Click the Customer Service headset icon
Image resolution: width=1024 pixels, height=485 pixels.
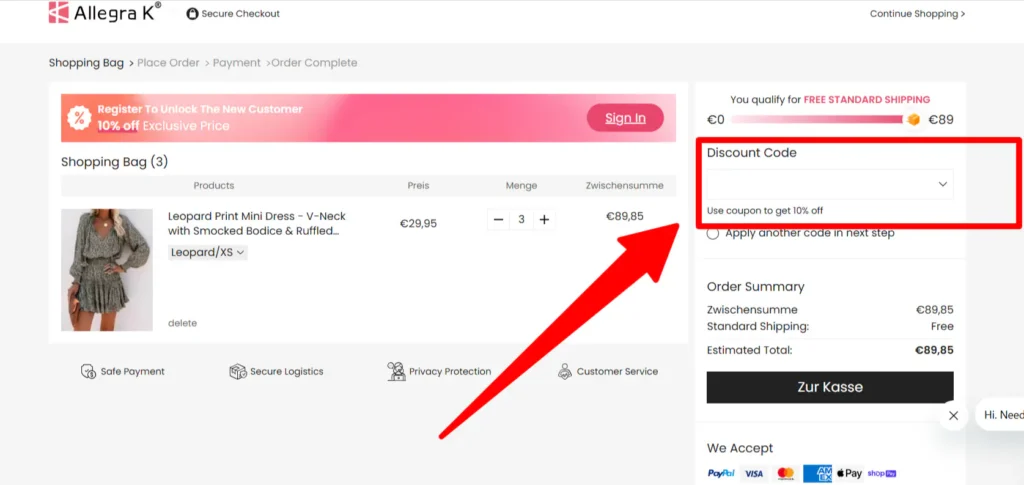click(565, 371)
